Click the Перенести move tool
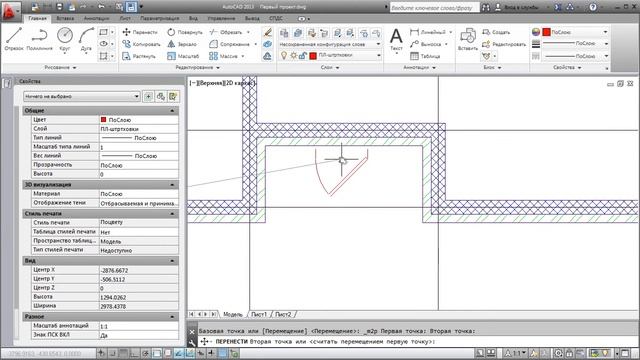 (x=140, y=32)
